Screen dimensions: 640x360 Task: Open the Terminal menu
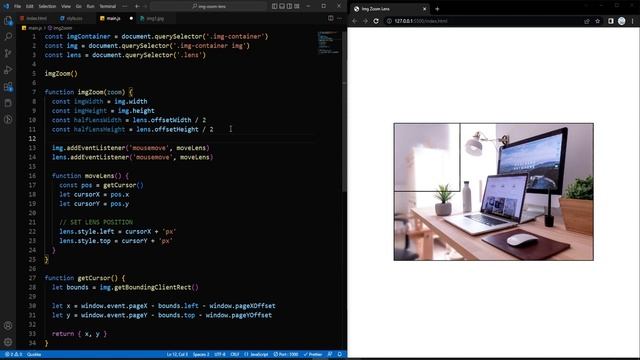point(108,6)
